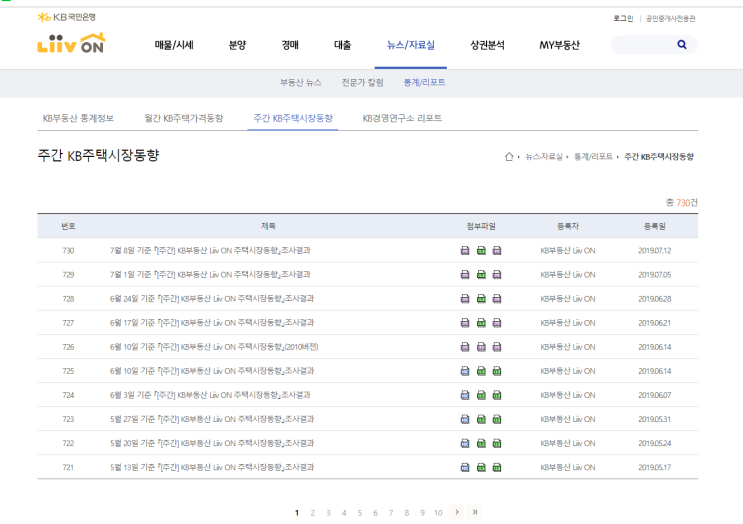Open the MY부동산 menu

click(560, 45)
